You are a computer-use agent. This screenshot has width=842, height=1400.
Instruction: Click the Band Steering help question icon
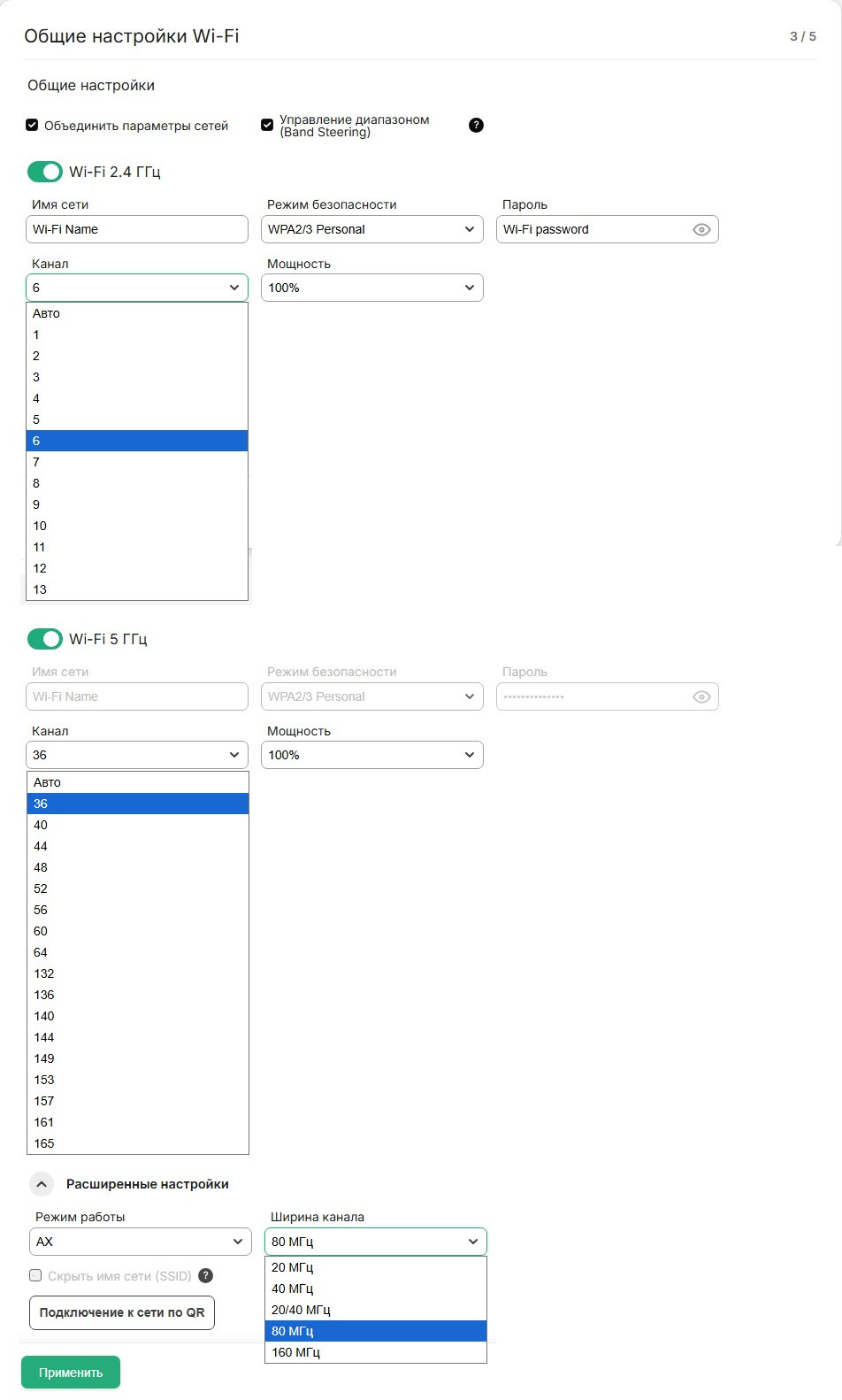[476, 126]
